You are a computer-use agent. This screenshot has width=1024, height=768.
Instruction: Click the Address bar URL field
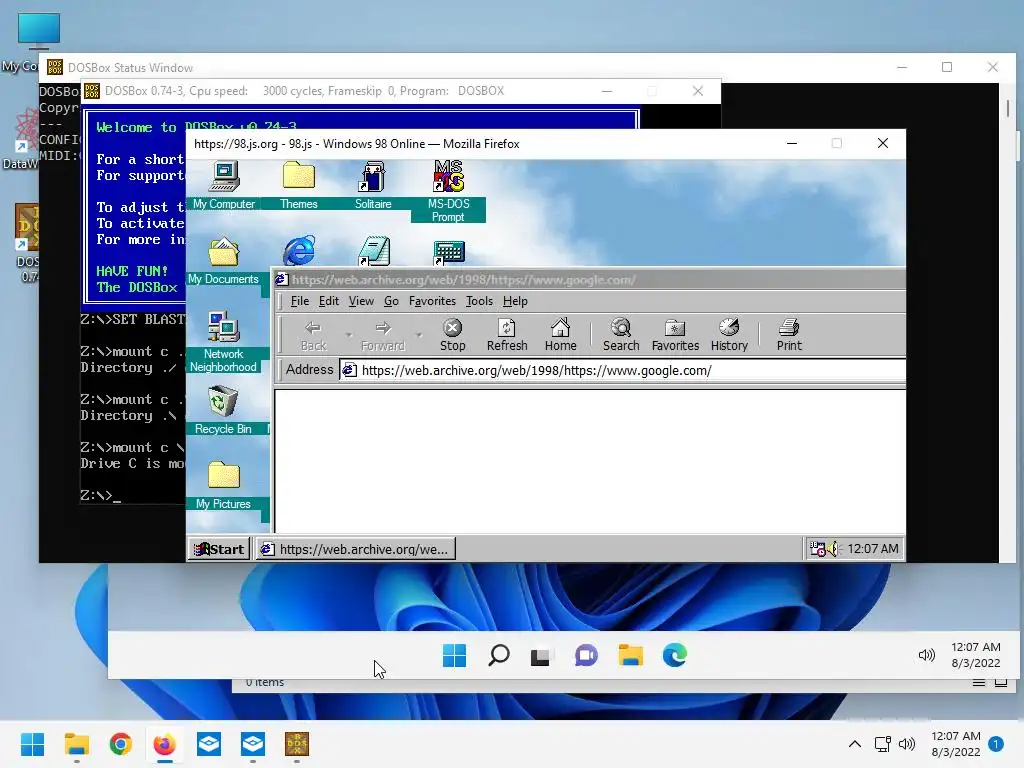point(622,370)
